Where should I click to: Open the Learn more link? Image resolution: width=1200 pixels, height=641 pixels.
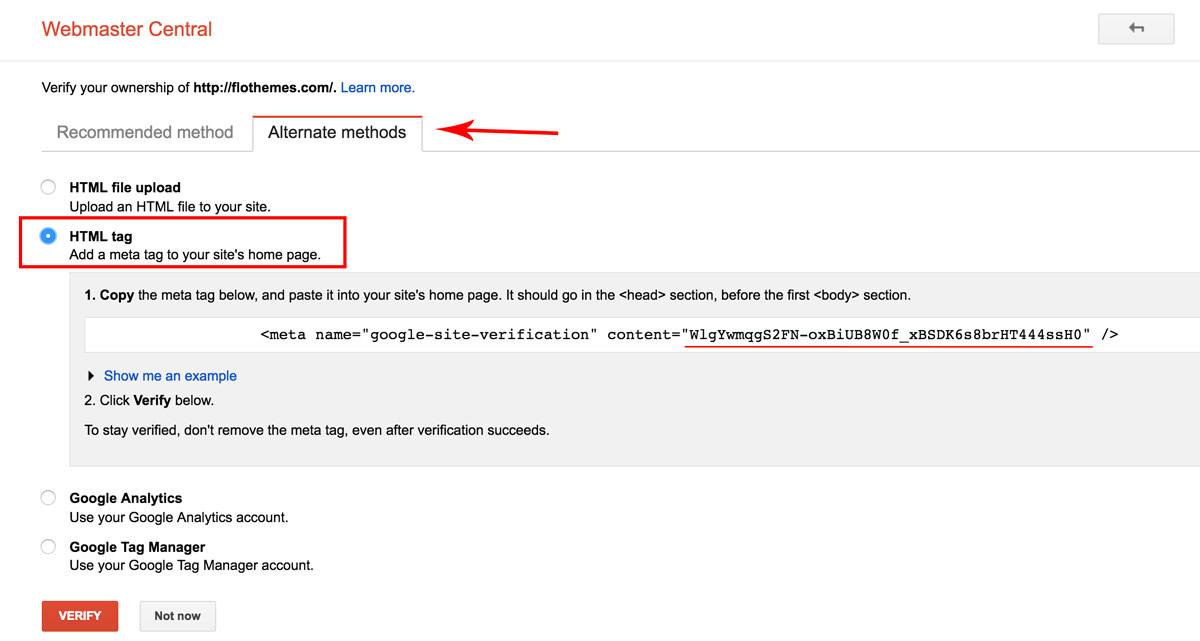pos(377,87)
